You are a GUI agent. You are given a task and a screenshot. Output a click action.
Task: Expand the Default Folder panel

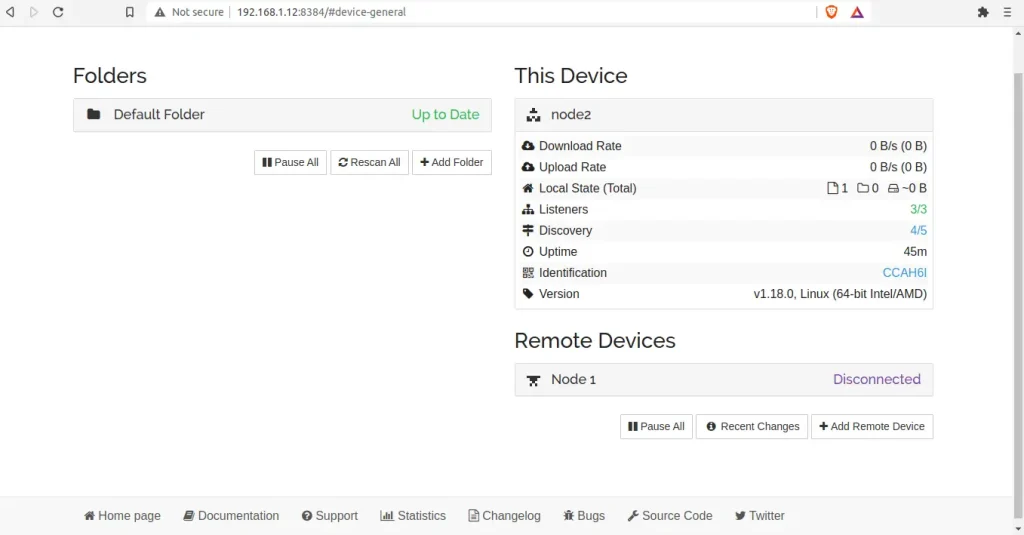tap(282, 115)
